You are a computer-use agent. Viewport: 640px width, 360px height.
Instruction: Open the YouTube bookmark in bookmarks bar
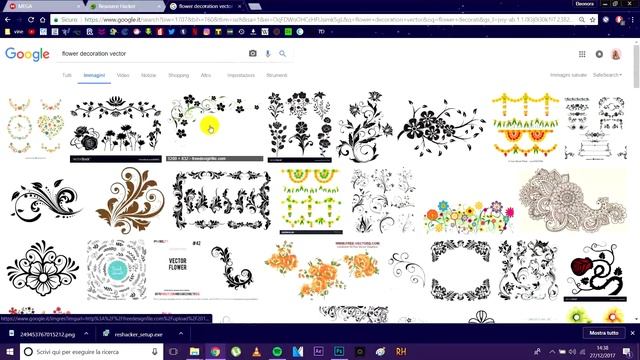click(31, 31)
